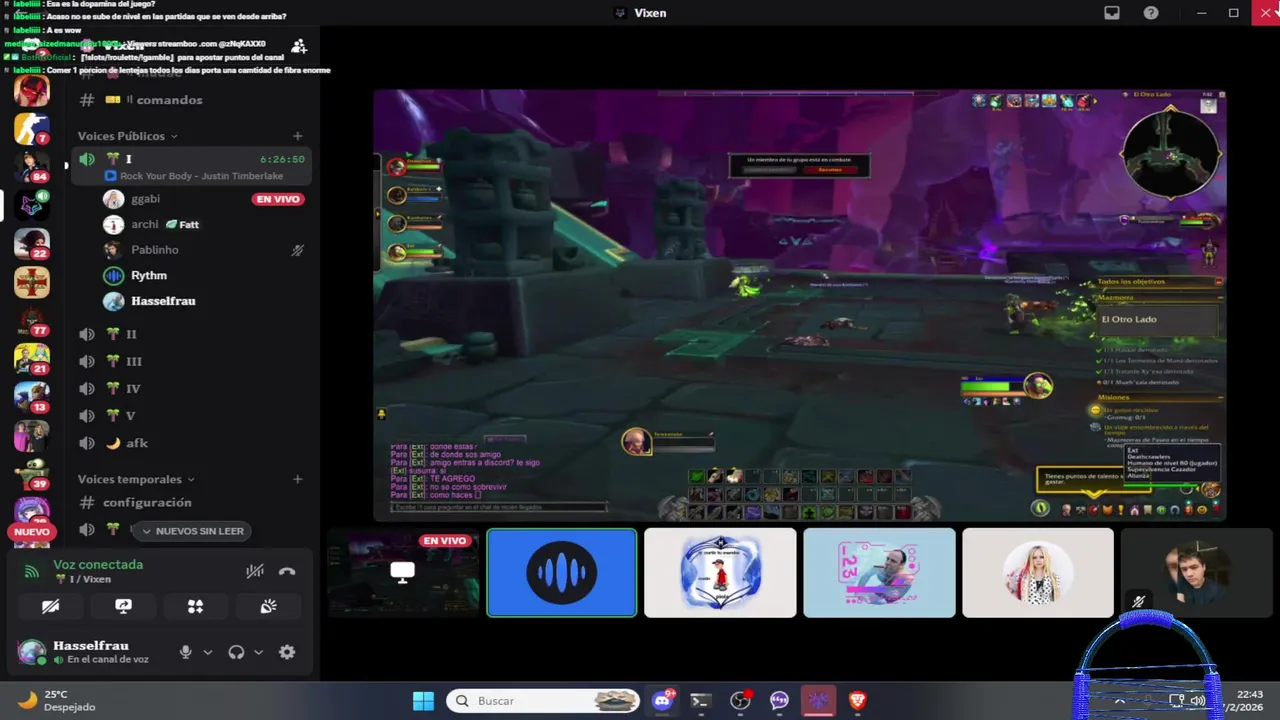Click the invite people icon beside server name

[x=298, y=46]
